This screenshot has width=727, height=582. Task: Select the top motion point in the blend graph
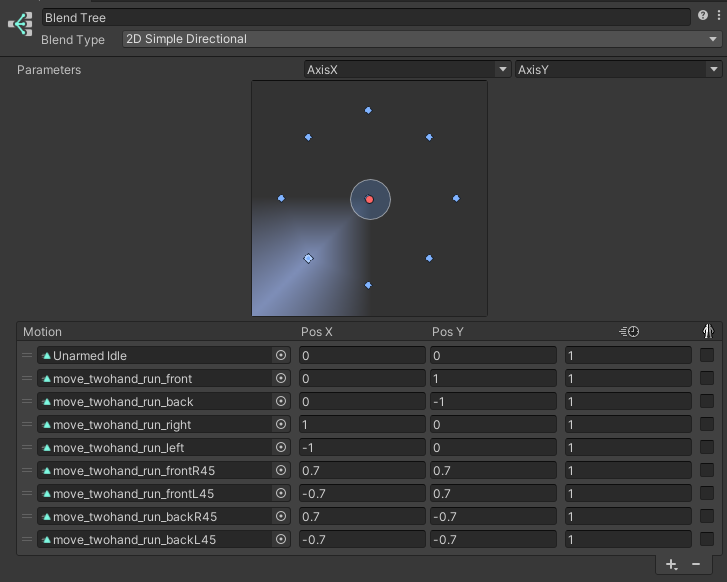click(x=368, y=110)
